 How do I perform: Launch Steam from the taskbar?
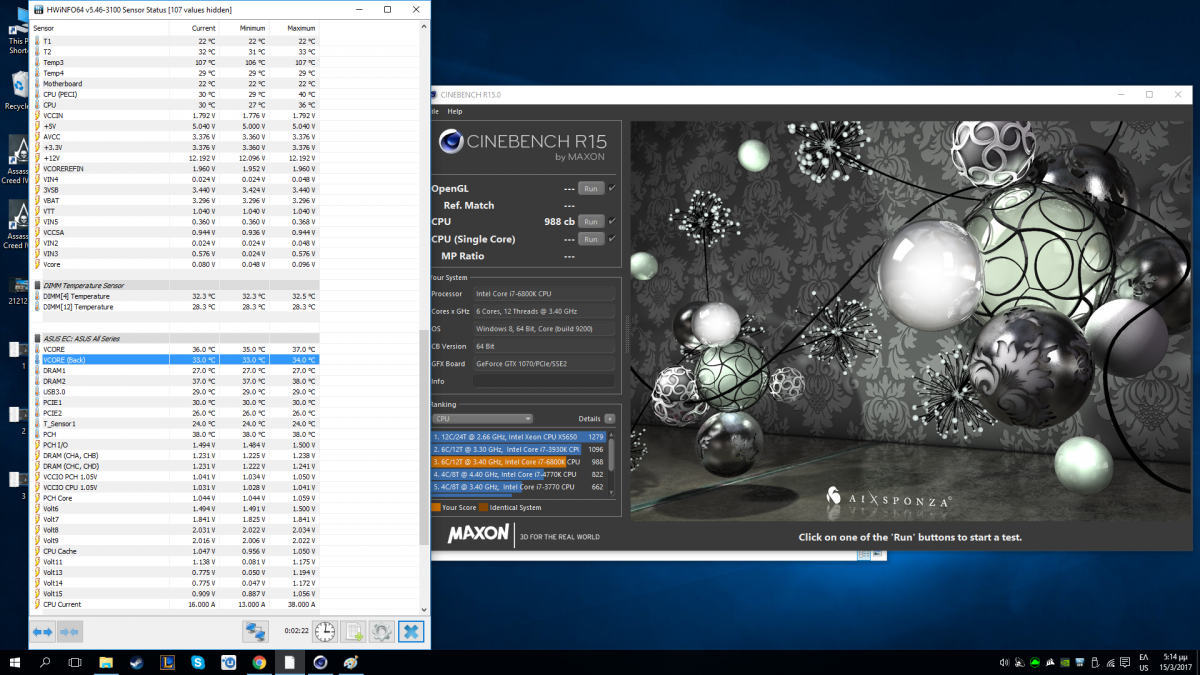pyautogui.click(x=137, y=662)
